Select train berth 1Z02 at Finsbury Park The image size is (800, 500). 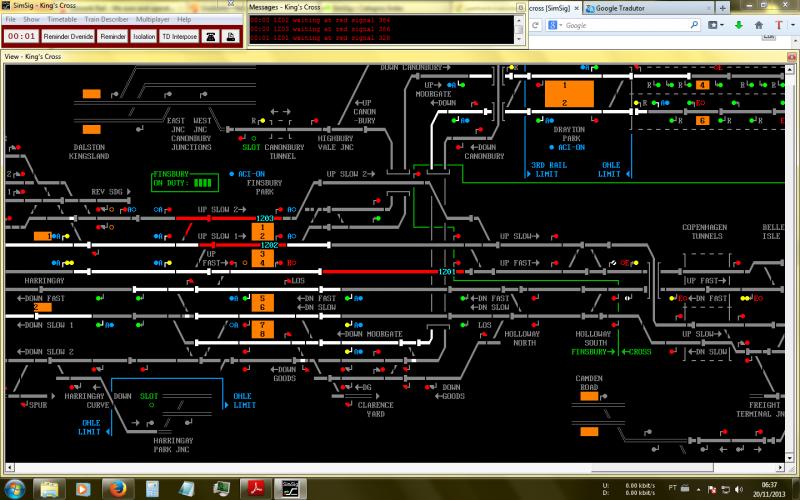coord(269,245)
